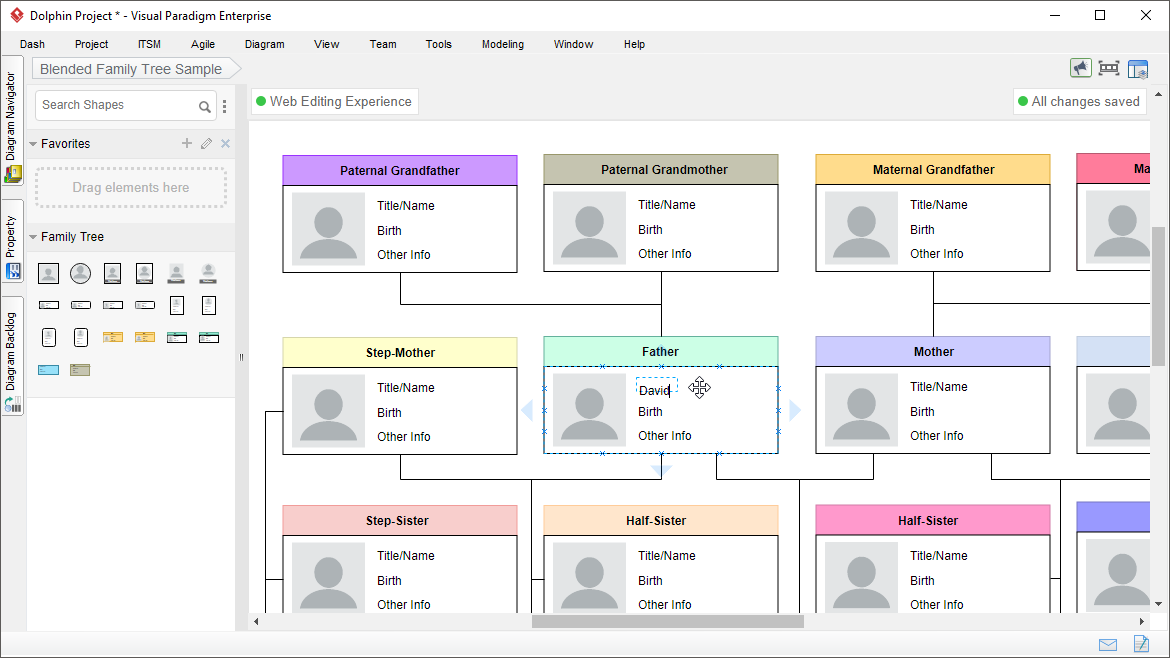Click the Web Editing Experience button
This screenshot has width=1170, height=658.
(334, 101)
